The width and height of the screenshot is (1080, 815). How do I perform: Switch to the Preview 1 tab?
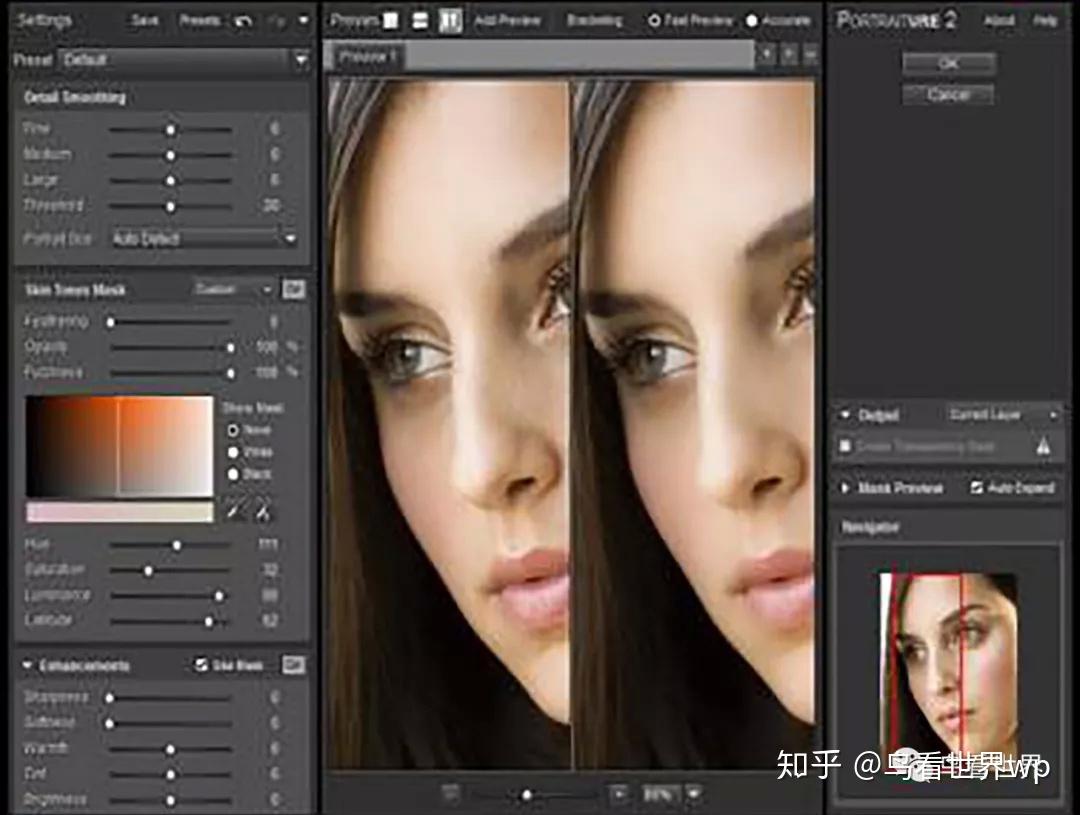click(364, 57)
